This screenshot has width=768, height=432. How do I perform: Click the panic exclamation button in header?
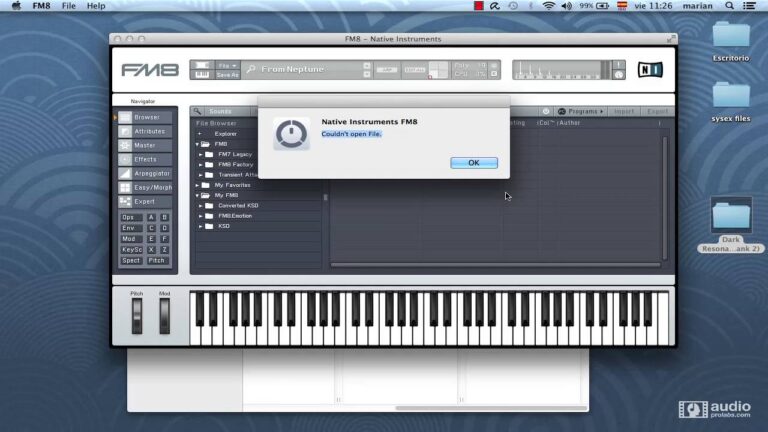(x=619, y=65)
